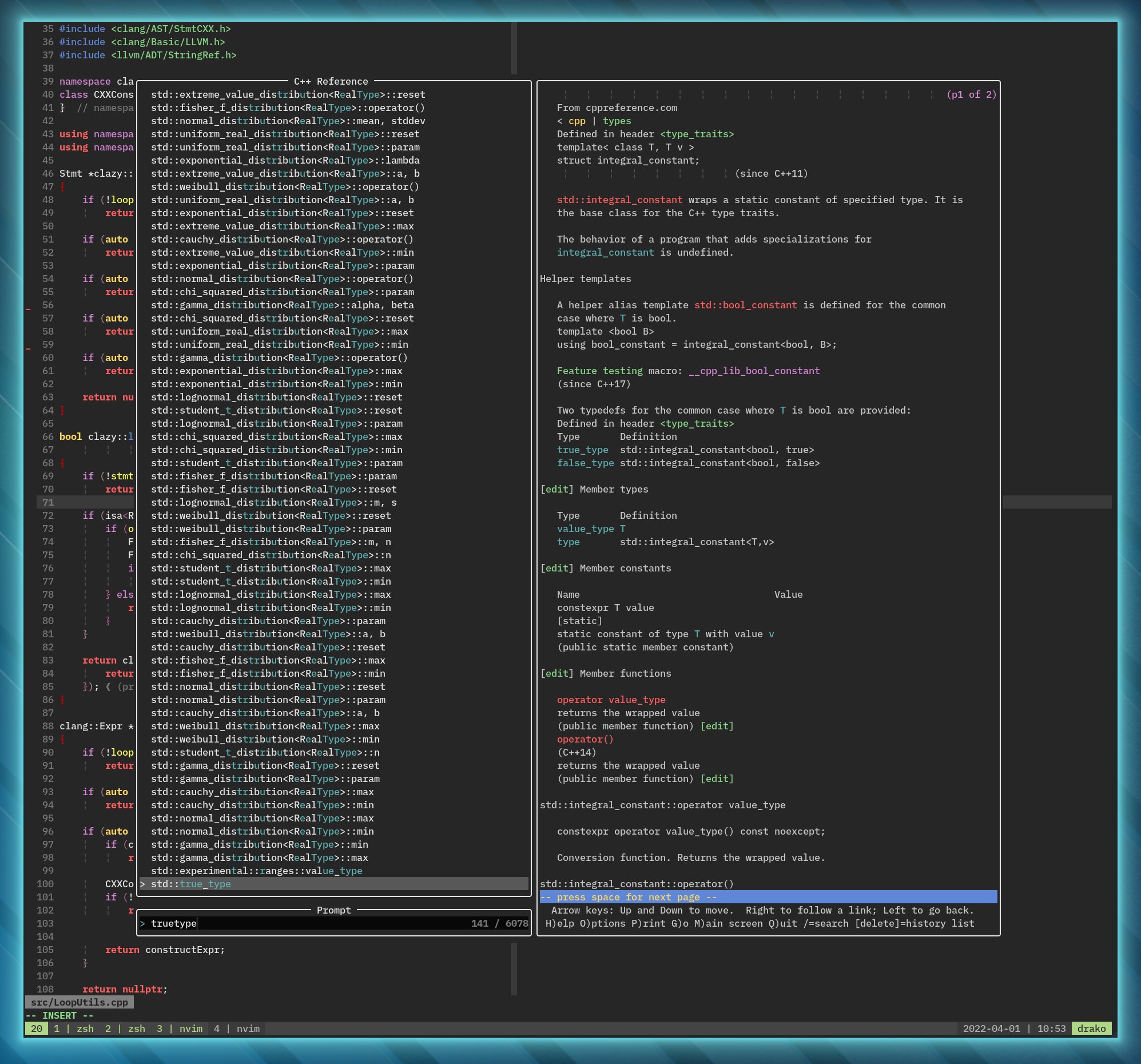Follow the red operator() link
Screen dimensions: 1141x1064
coord(586,739)
